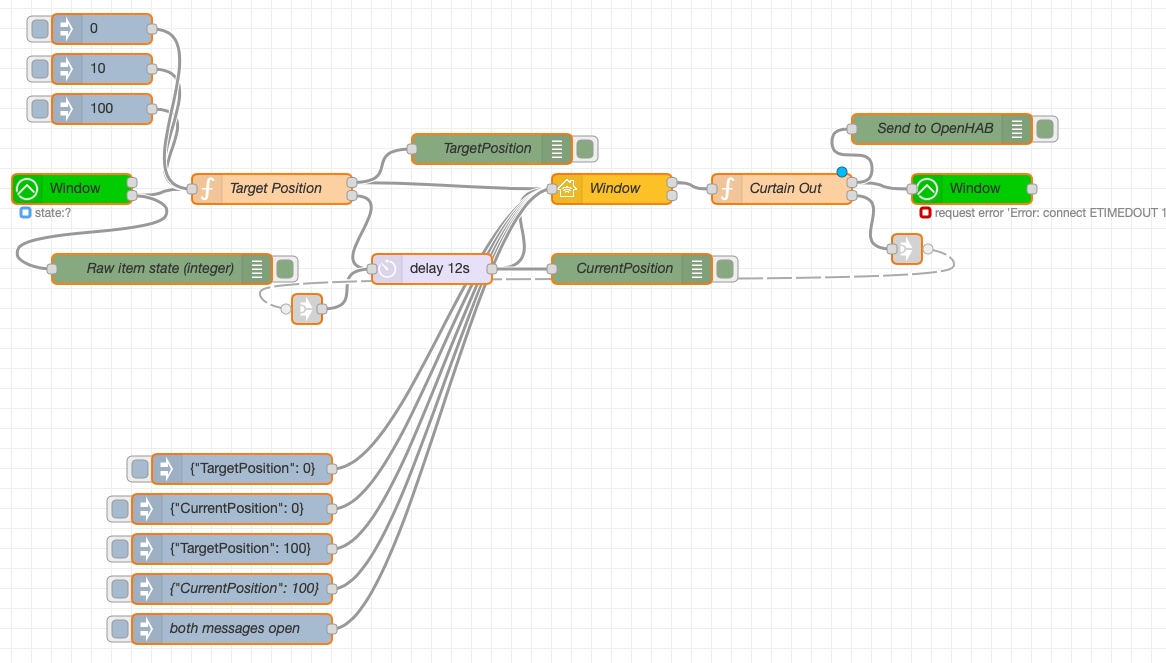The image size is (1166, 663).
Task: Click the timer icon on delay 12s
Action: click(x=387, y=269)
